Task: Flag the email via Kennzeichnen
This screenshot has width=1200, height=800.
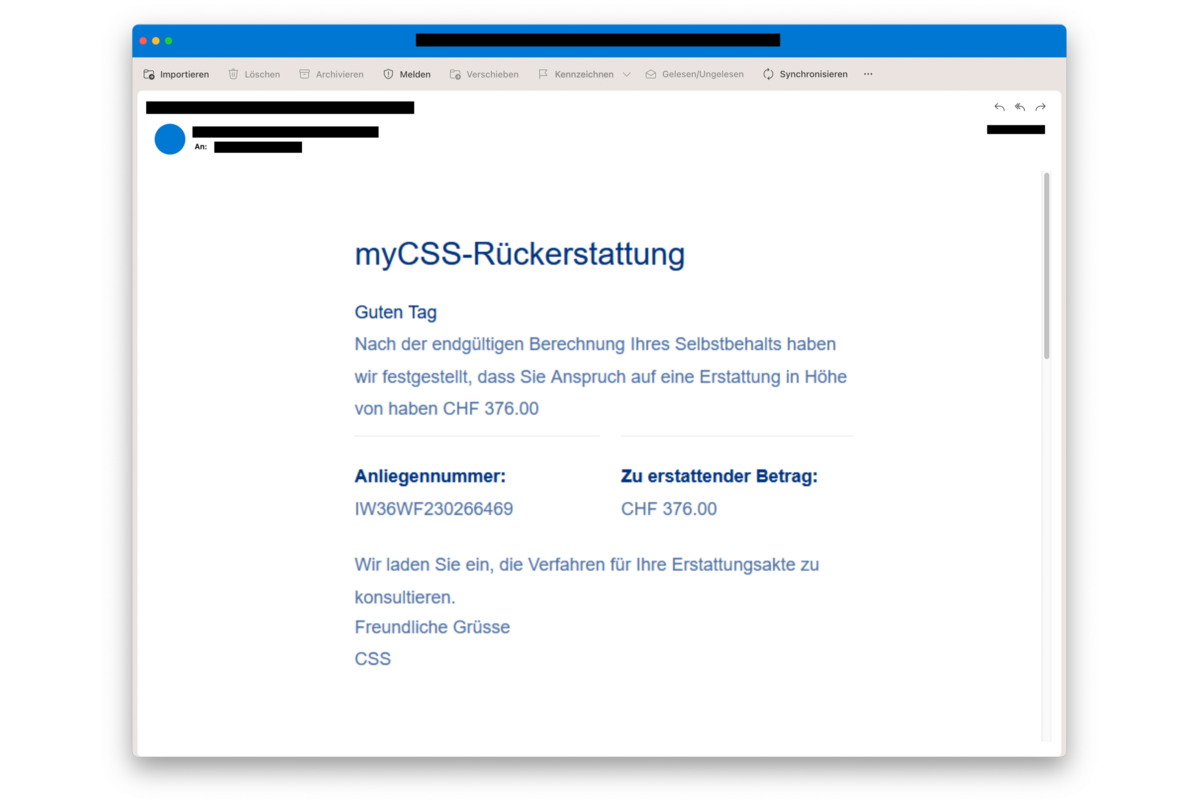Action: coord(576,74)
